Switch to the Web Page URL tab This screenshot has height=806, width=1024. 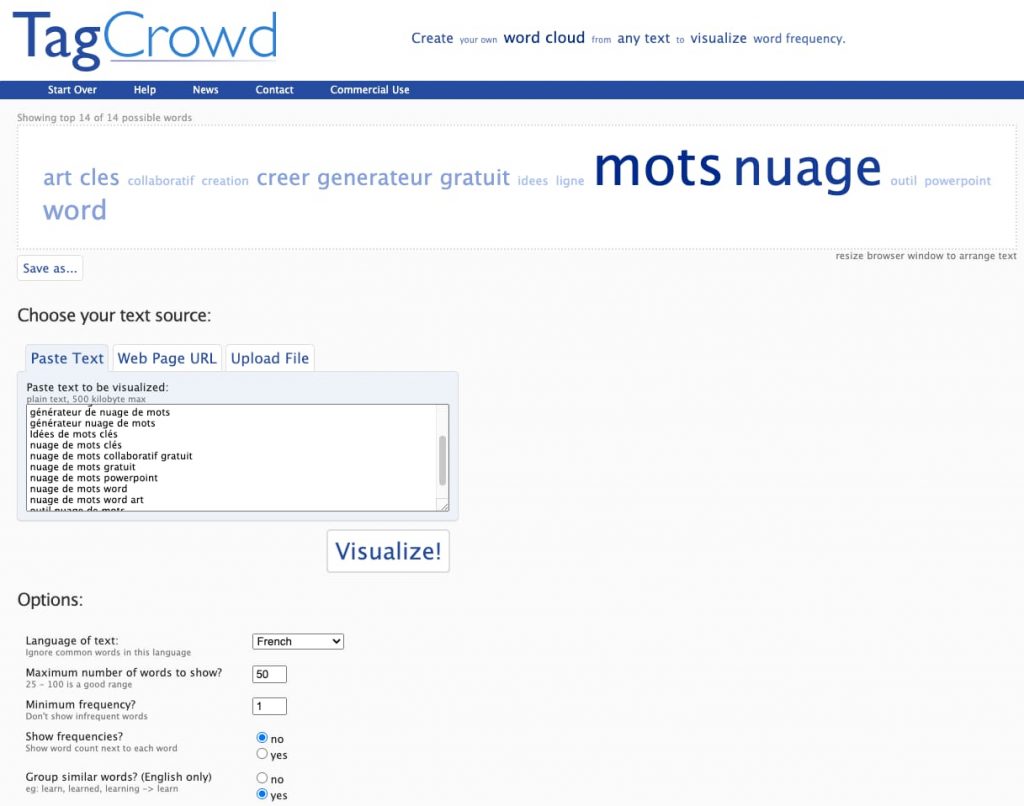click(166, 358)
